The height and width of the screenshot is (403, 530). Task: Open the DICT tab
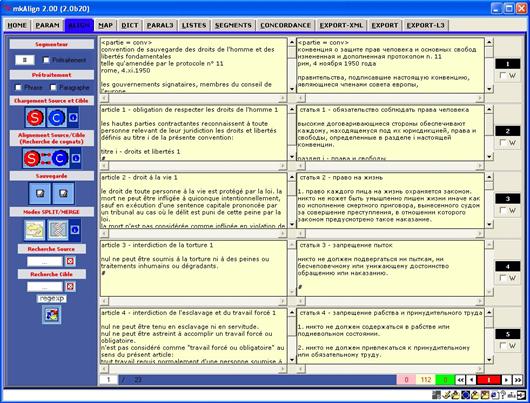tap(130, 25)
